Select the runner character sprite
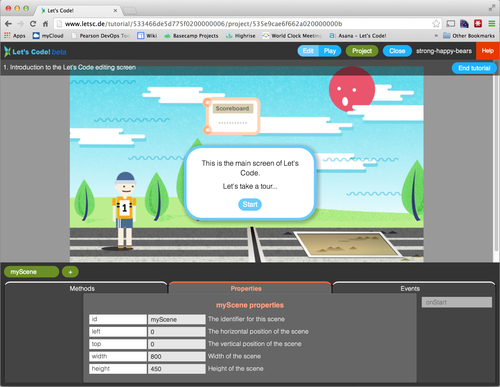This screenshot has width=500, height=387. click(125, 211)
